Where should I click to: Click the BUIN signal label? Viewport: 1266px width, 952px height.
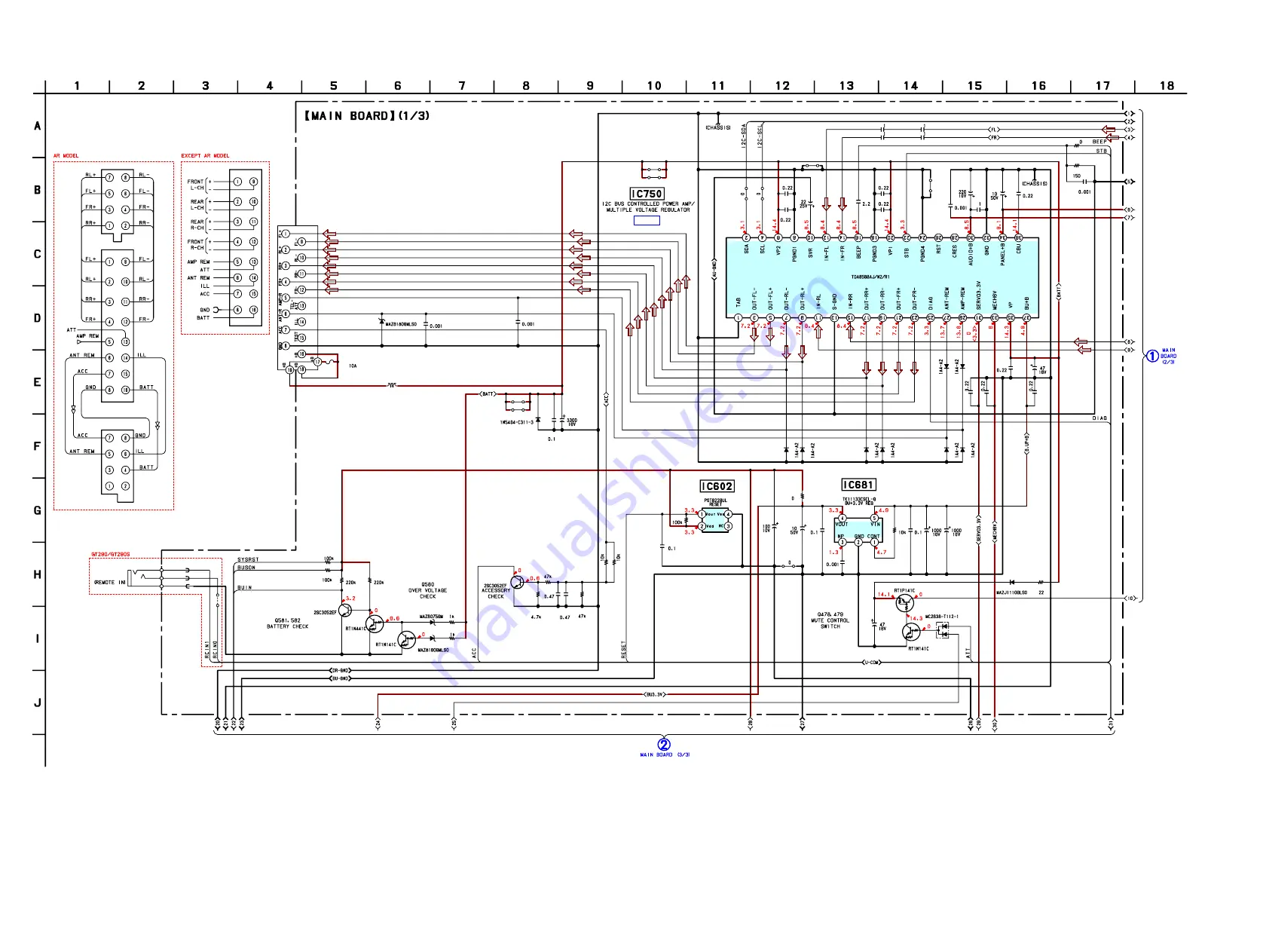245,587
